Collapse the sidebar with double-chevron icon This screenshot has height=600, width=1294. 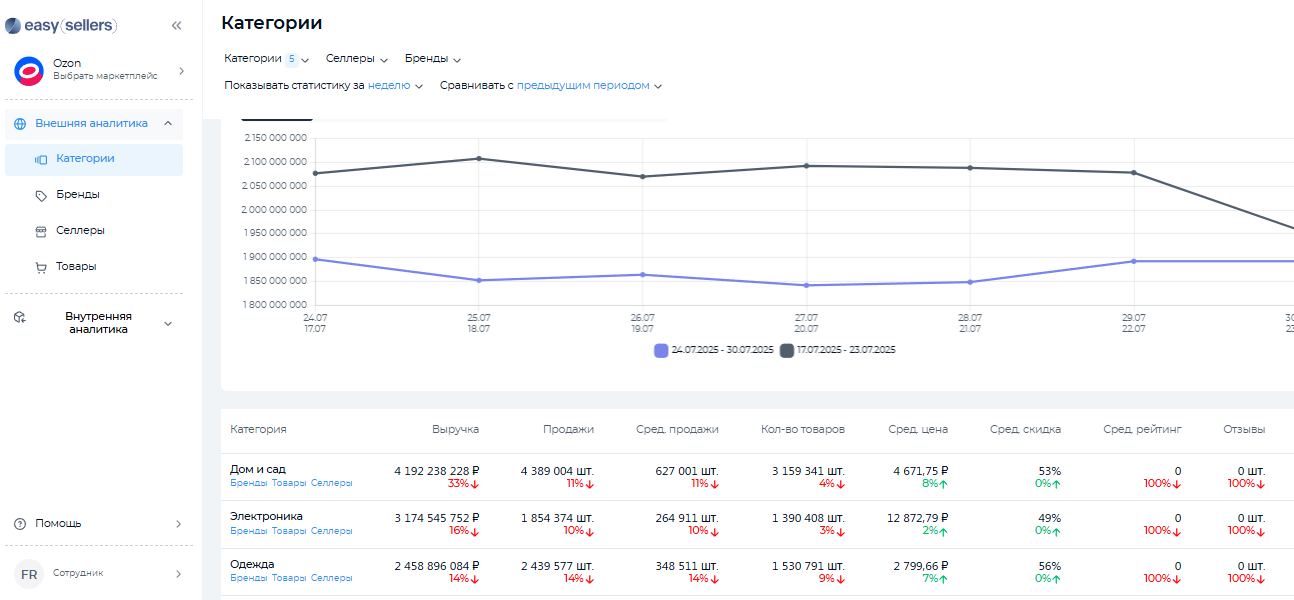click(176, 26)
